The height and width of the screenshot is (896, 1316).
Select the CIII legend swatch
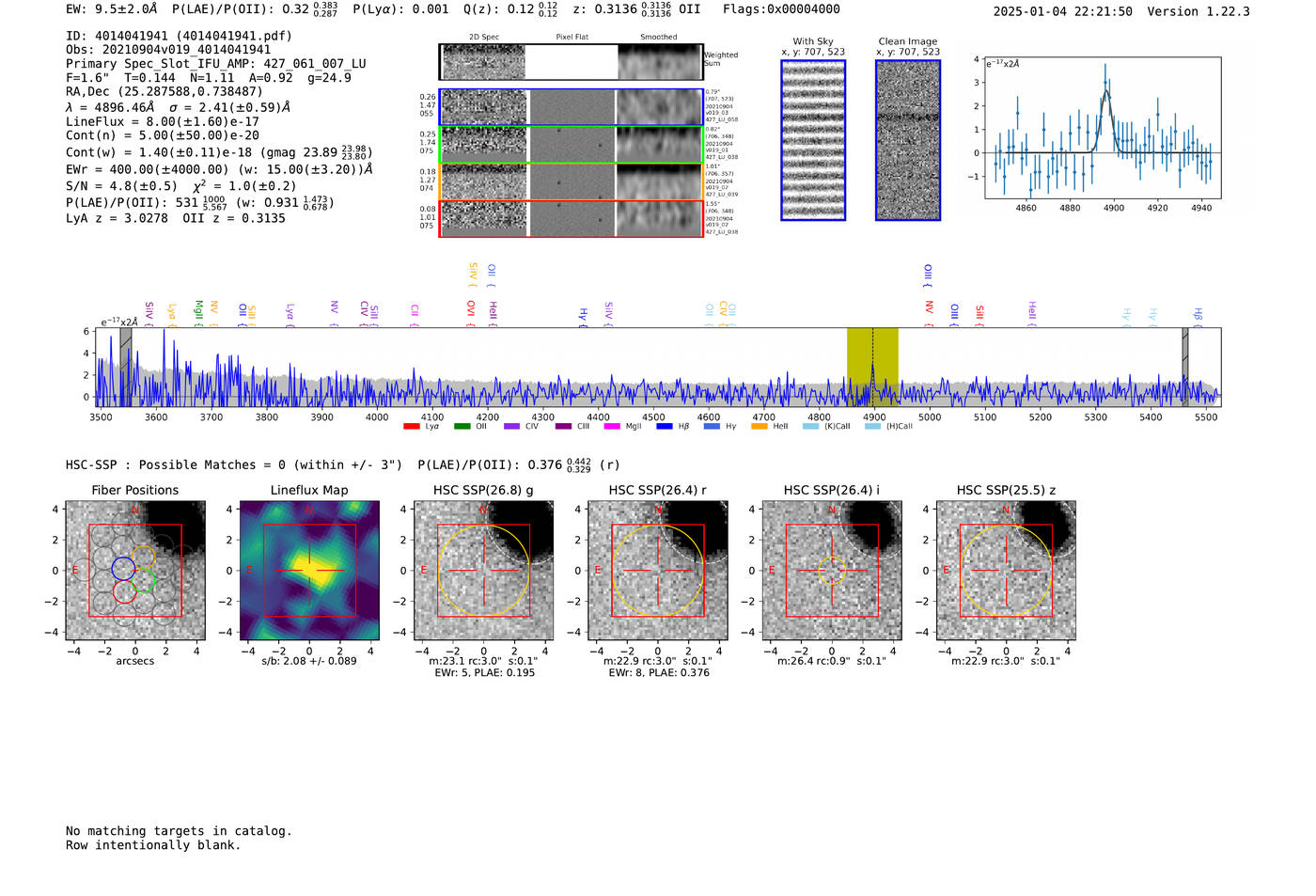[x=563, y=426]
